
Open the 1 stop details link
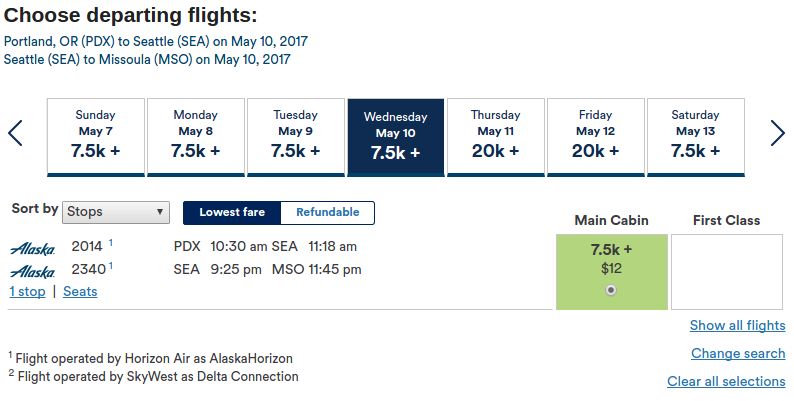(x=27, y=292)
